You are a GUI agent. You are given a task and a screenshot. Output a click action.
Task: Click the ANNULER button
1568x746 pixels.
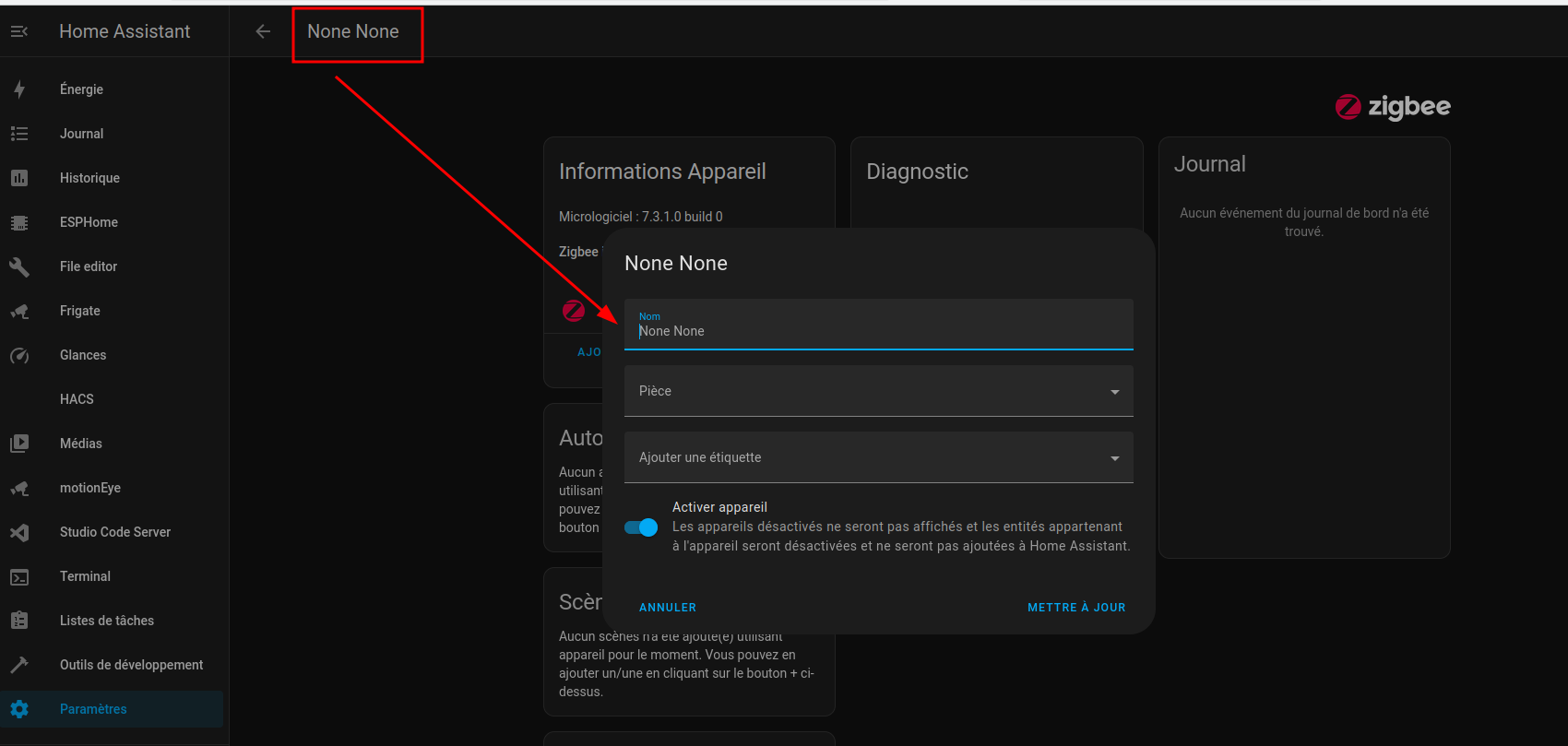coord(668,608)
